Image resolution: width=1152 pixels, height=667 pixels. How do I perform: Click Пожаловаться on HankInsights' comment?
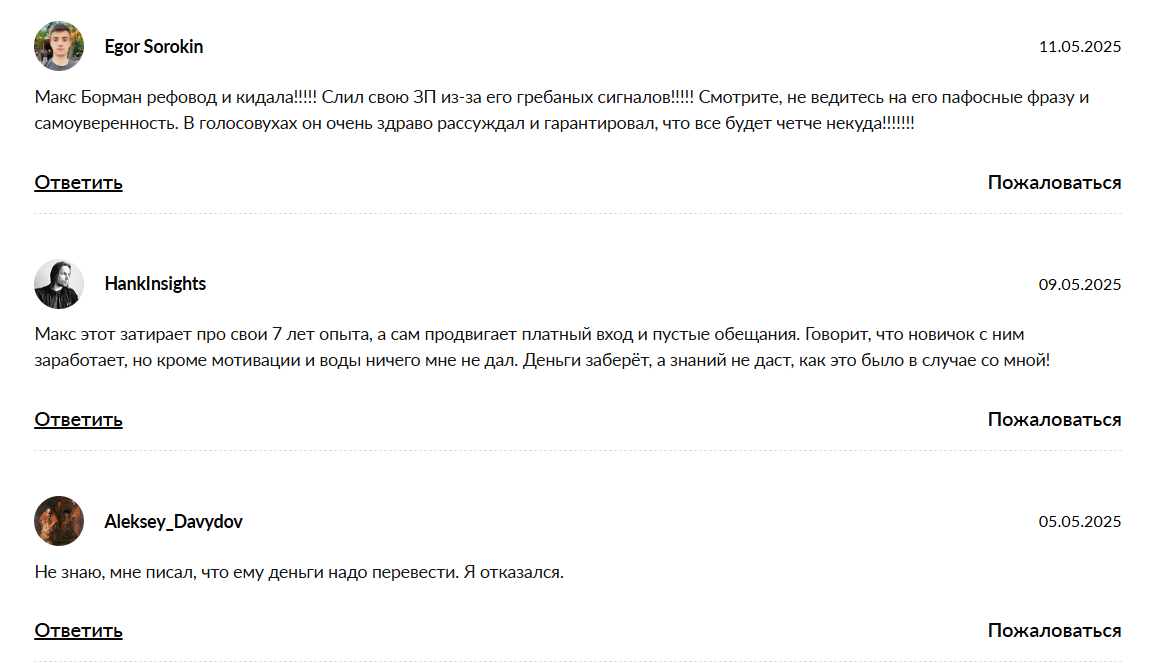click(x=1054, y=419)
